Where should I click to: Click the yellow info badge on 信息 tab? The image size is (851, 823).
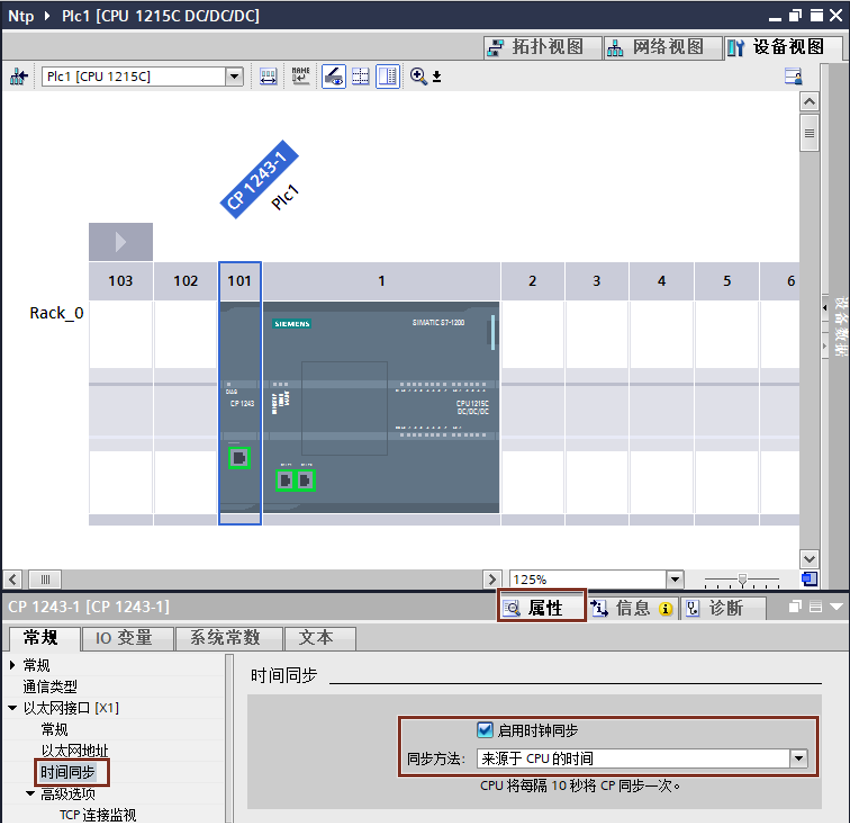(666, 609)
